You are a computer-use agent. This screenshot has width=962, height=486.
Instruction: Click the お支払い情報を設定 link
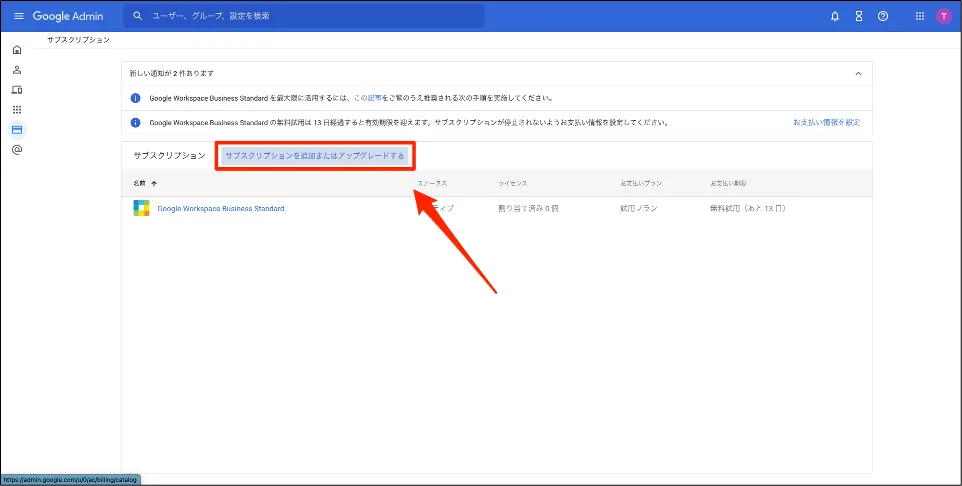coord(826,123)
